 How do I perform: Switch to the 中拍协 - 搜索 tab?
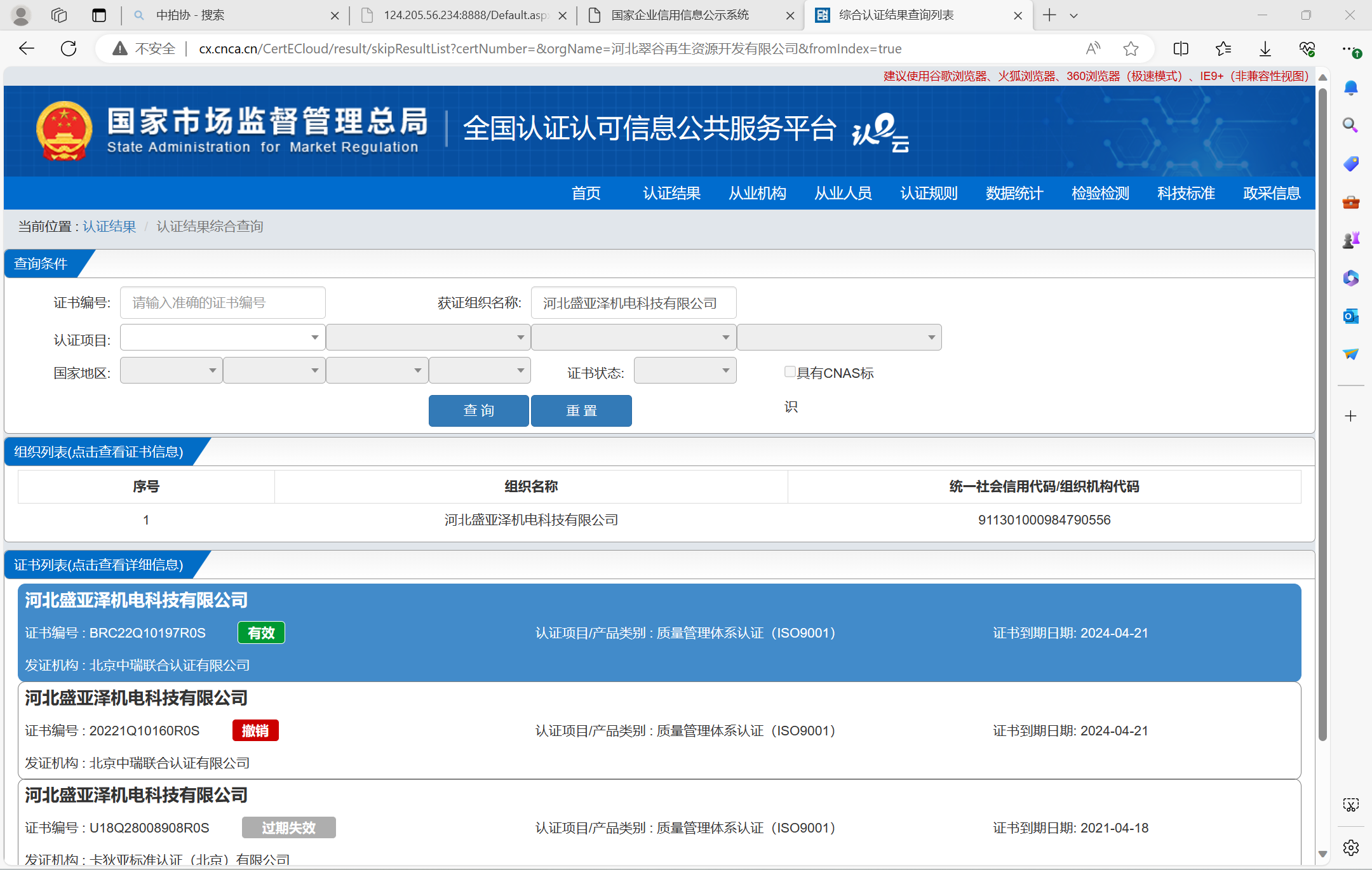235,15
